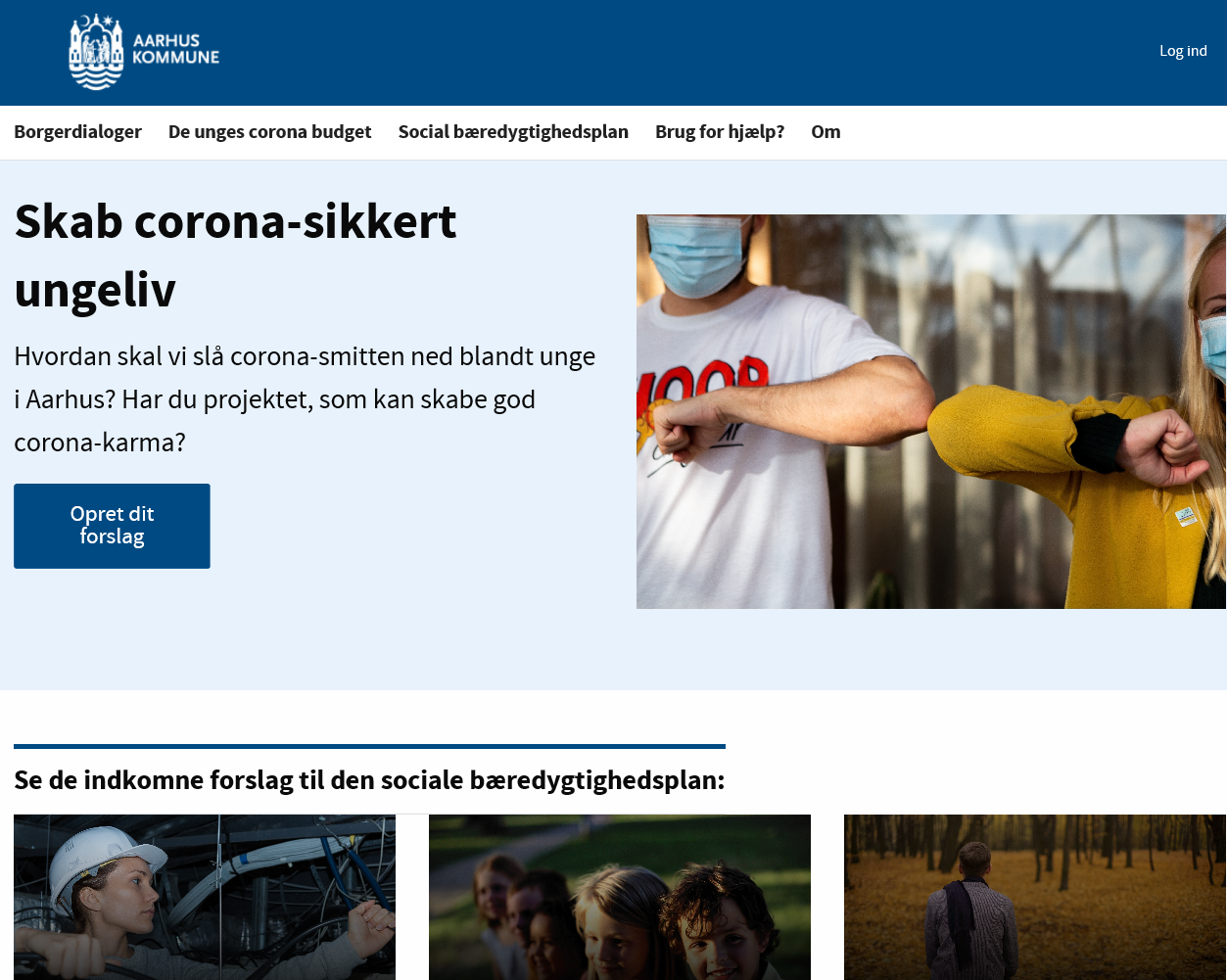The image size is (1227, 980).
Task: Open the proposal with man in forest photo
Action: click(x=1035, y=897)
